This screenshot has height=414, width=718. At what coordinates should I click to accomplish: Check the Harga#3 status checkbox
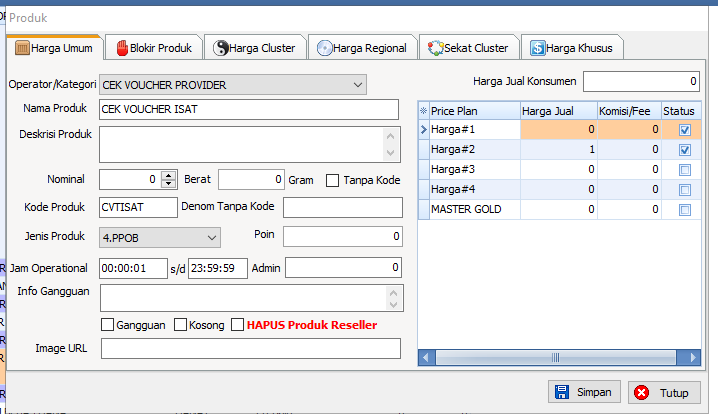coord(685,170)
